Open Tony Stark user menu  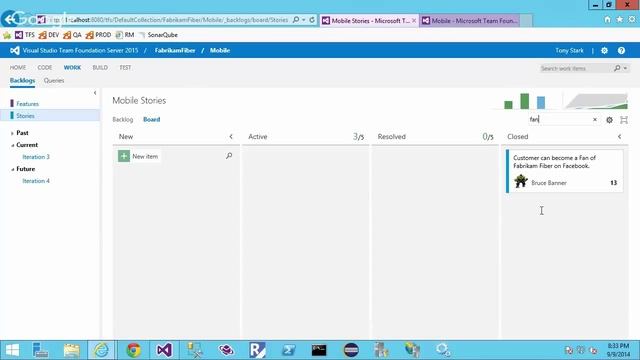point(569,51)
